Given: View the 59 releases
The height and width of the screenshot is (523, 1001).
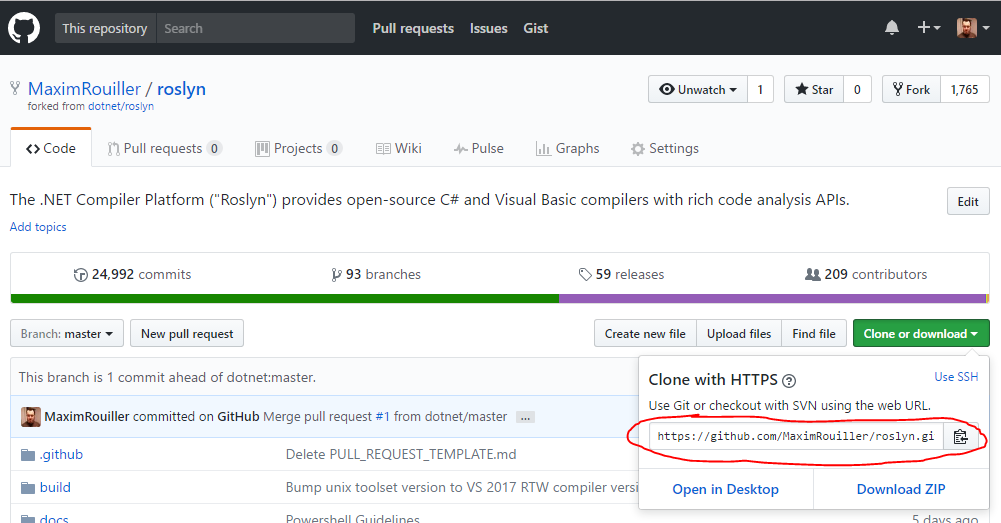Looking at the screenshot, I should pos(621,275).
